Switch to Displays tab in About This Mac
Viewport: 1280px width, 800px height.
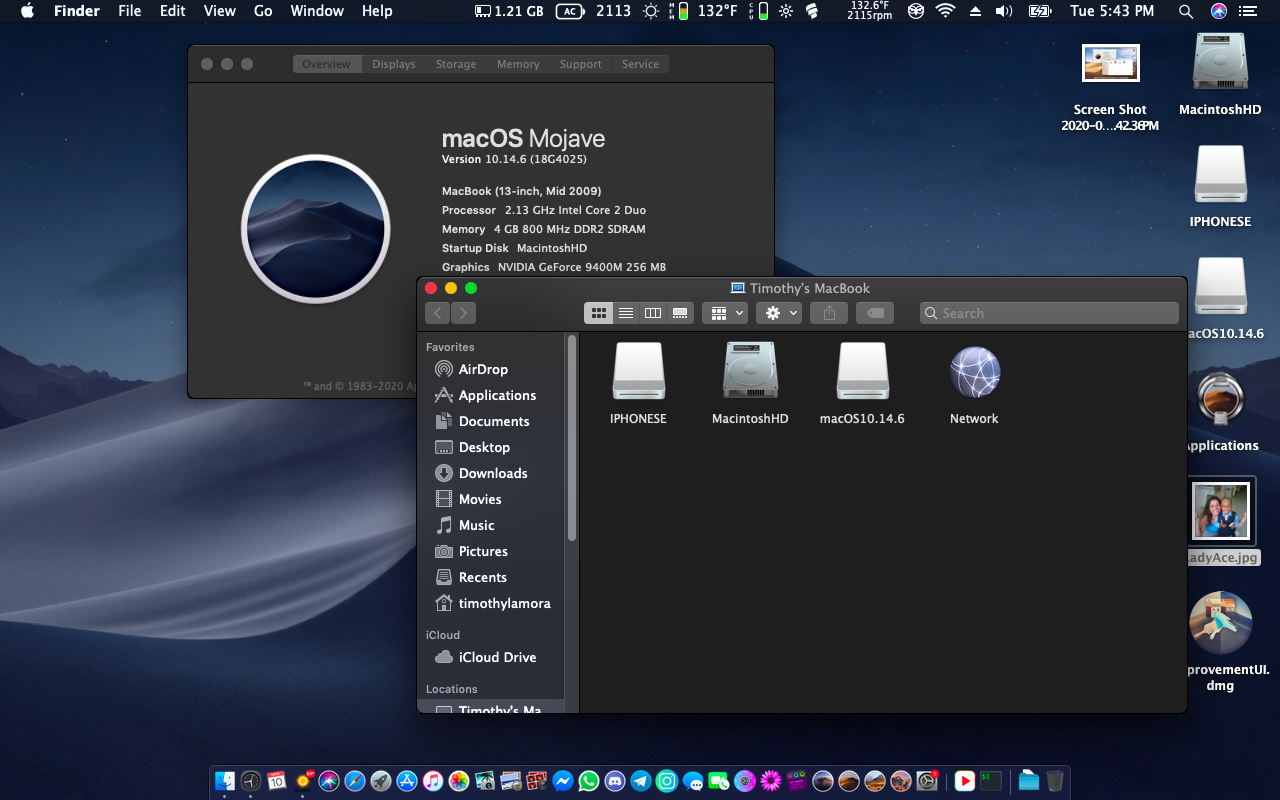(x=394, y=64)
